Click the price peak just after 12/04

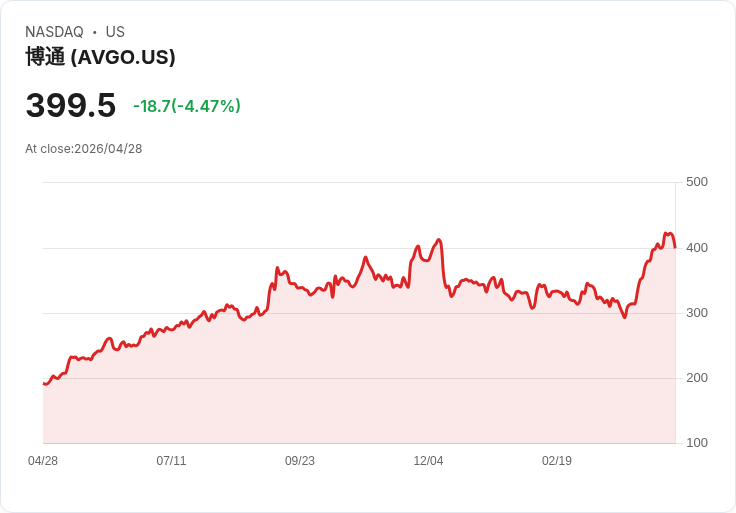tap(438, 240)
